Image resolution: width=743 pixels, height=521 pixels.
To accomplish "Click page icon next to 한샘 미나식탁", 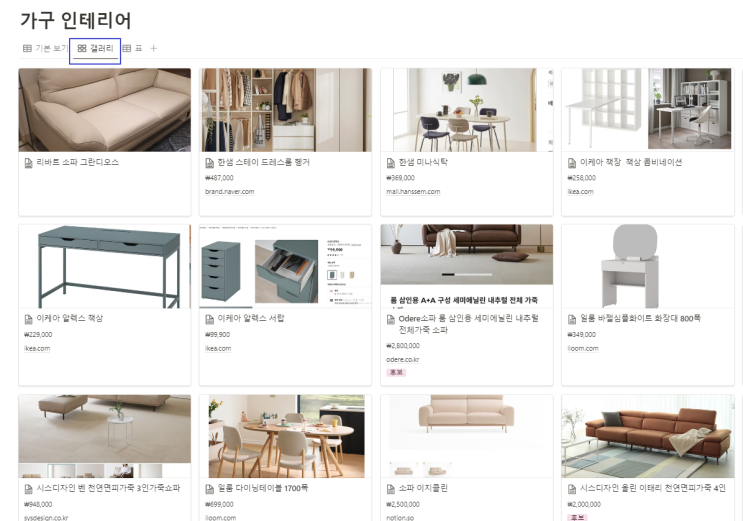I will tap(390, 163).
